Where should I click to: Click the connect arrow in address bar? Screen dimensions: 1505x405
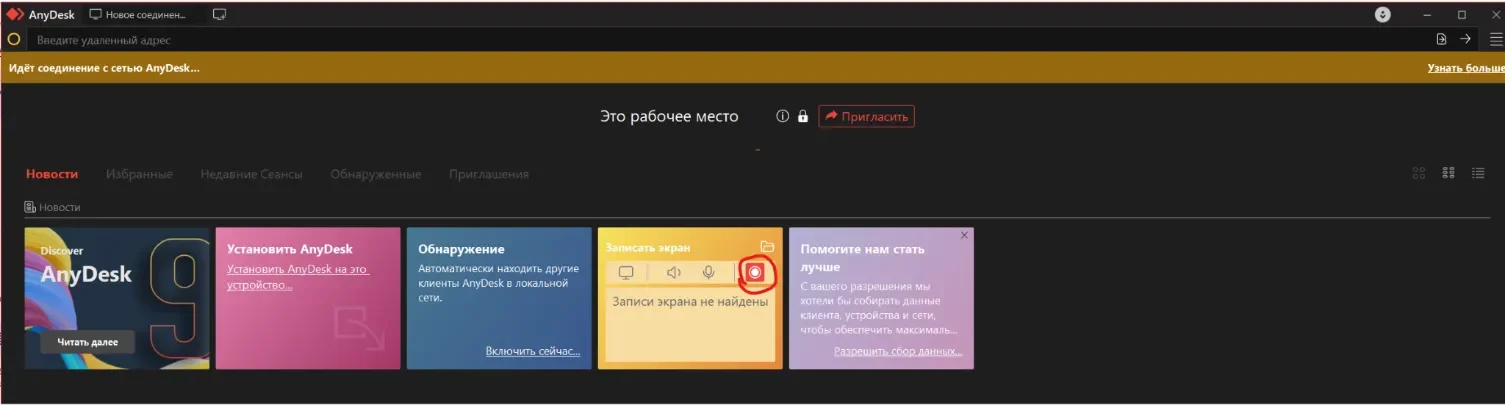tap(1465, 39)
